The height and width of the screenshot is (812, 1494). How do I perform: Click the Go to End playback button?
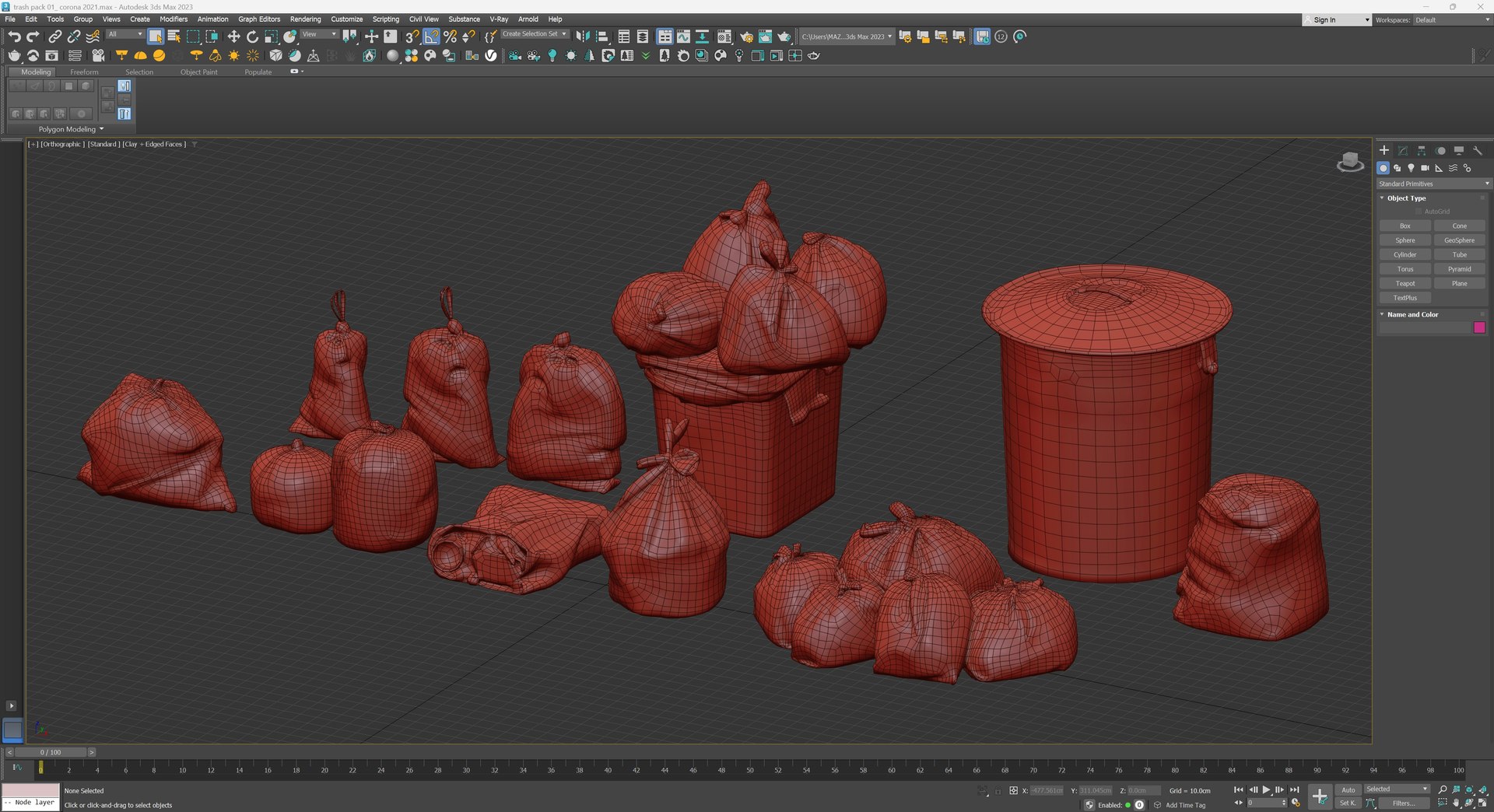click(x=1294, y=790)
